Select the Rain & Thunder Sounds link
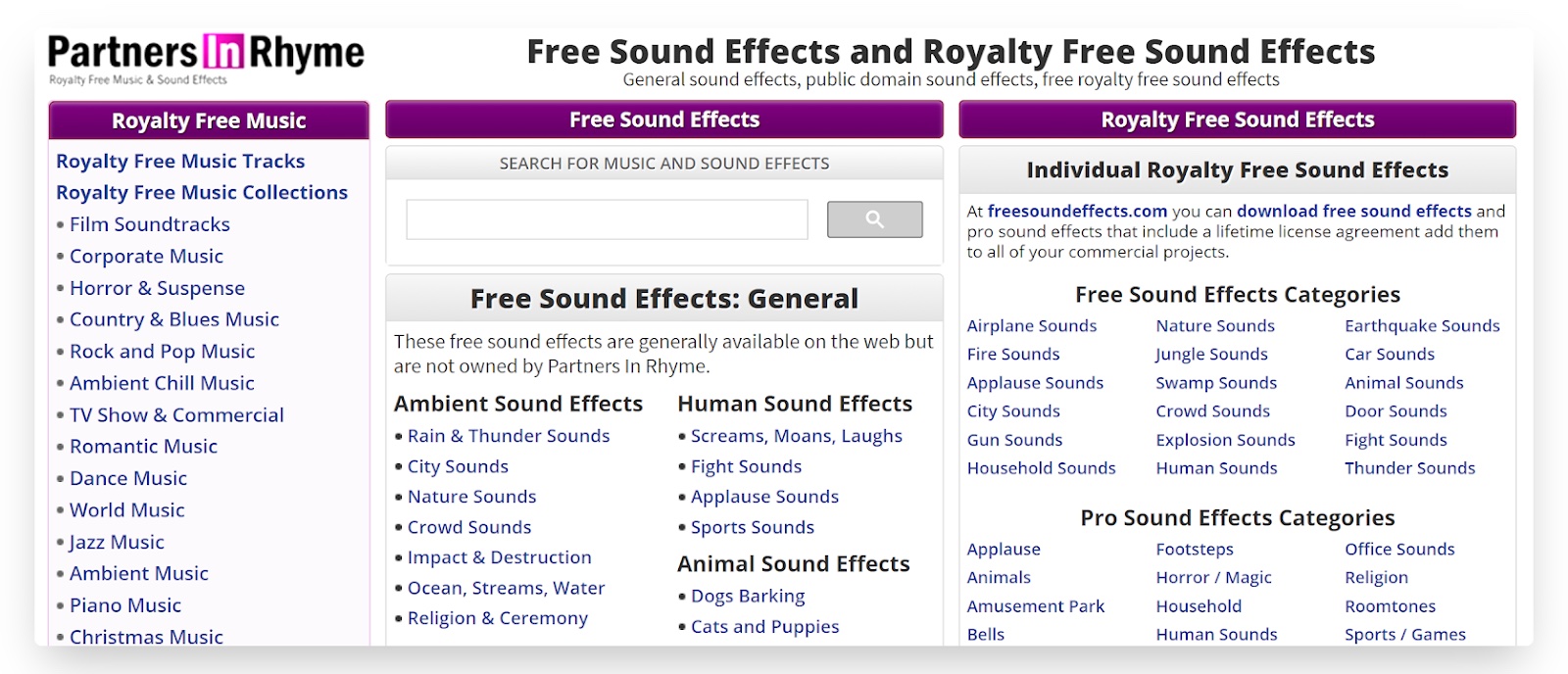 tap(509, 436)
